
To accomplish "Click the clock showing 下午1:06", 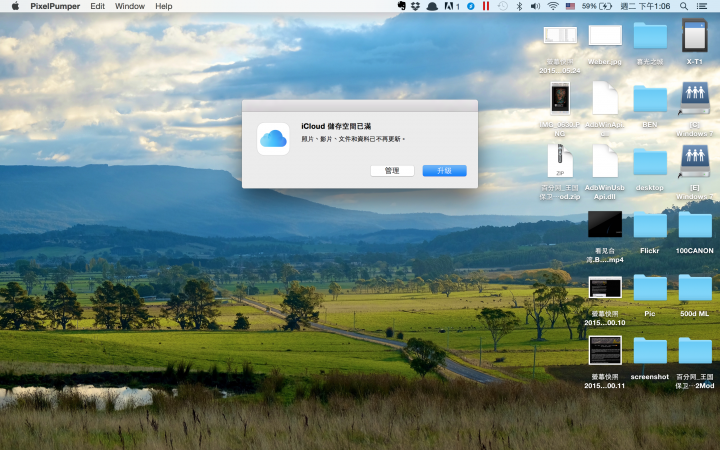I will (x=645, y=6).
